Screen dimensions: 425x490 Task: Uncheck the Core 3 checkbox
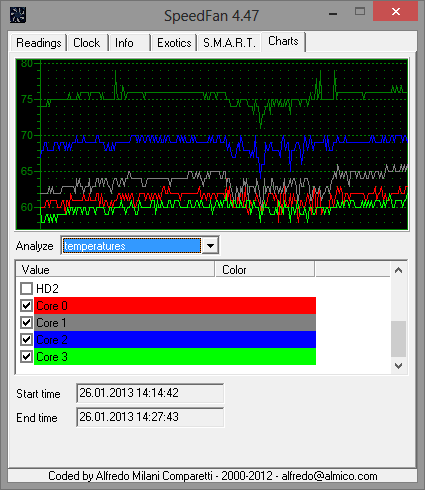click(x=26, y=356)
